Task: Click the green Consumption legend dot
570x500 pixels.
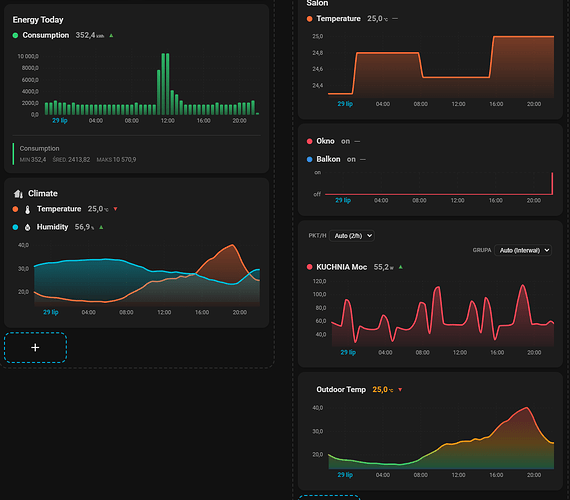Action: [15, 35]
